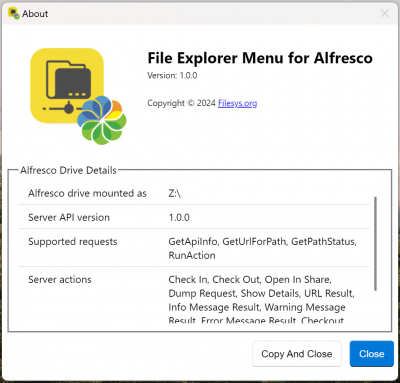The image size is (400, 383).
Task: Click the large File Explorer Menu logo
Action: click(x=78, y=96)
